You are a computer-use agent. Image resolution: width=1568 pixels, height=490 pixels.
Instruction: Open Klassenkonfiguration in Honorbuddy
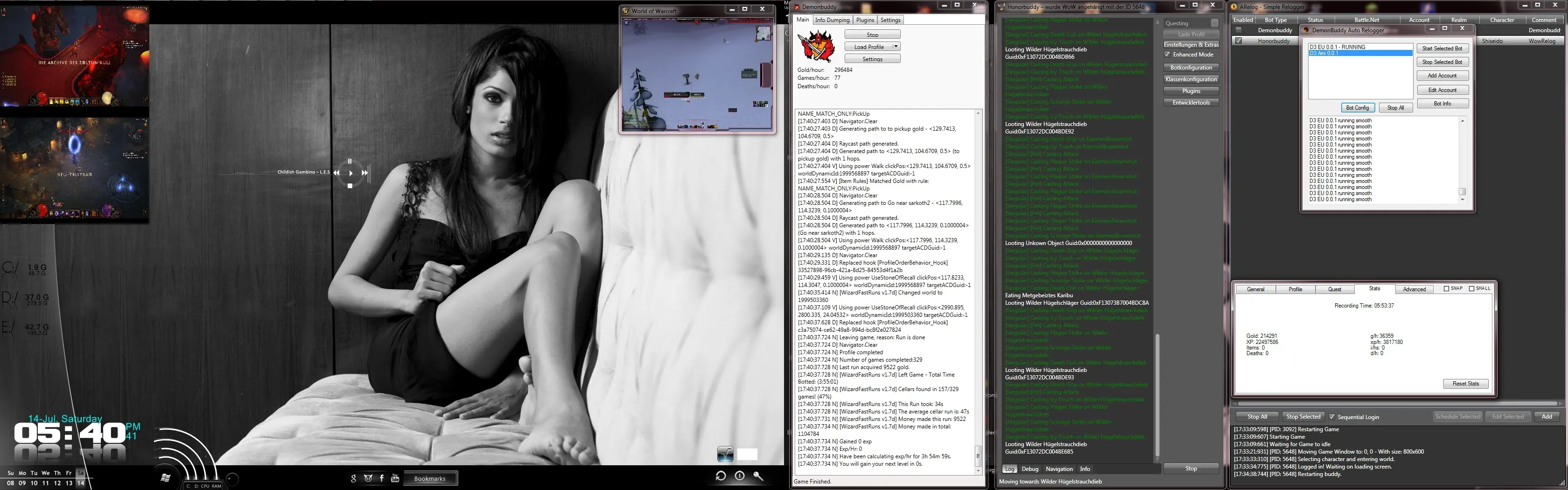(1191, 79)
